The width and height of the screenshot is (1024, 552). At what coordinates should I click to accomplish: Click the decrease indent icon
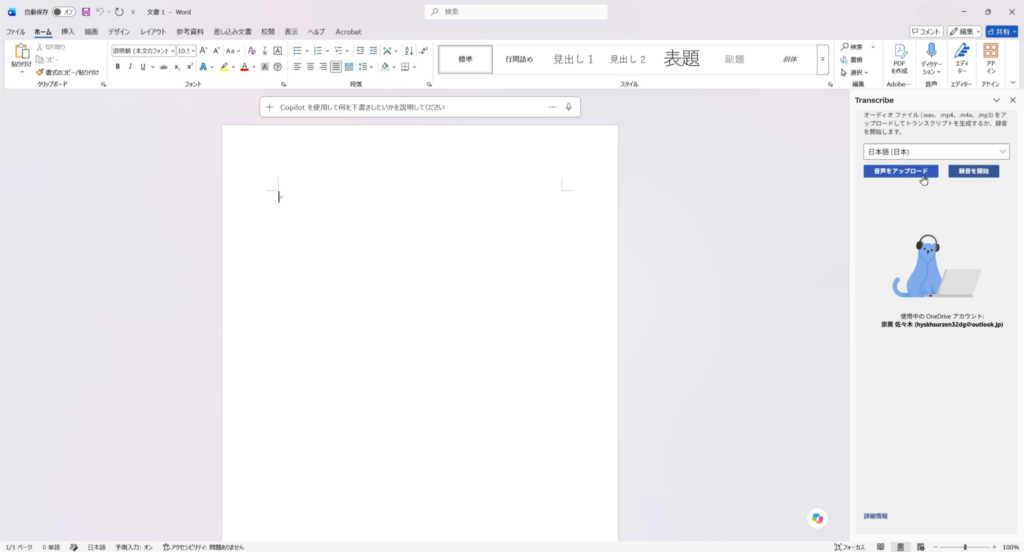[360, 50]
